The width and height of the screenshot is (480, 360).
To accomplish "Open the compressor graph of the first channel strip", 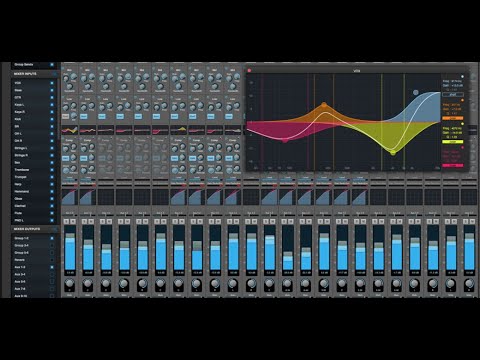I will [x=70, y=197].
